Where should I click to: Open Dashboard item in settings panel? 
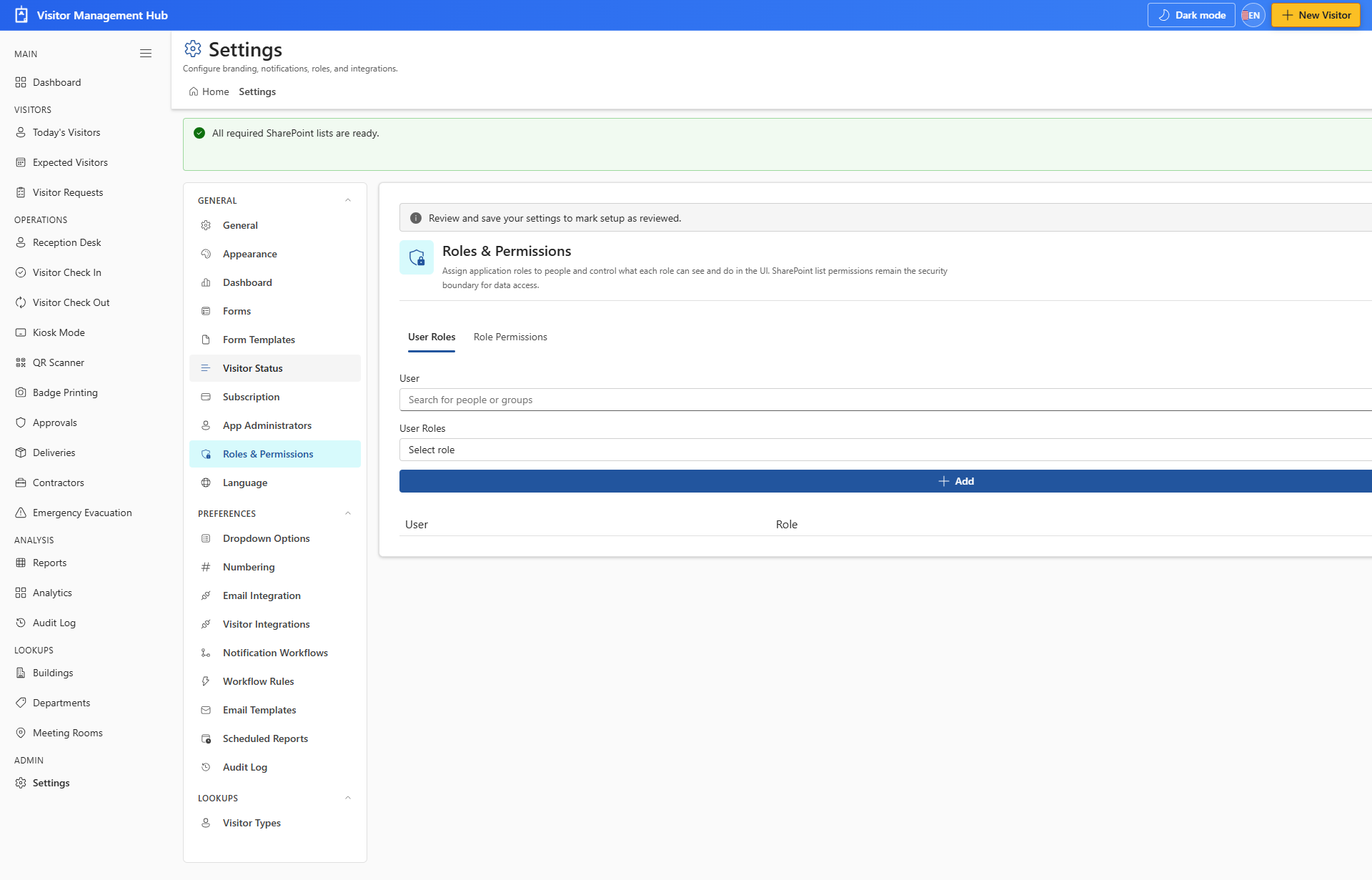[x=275, y=282]
